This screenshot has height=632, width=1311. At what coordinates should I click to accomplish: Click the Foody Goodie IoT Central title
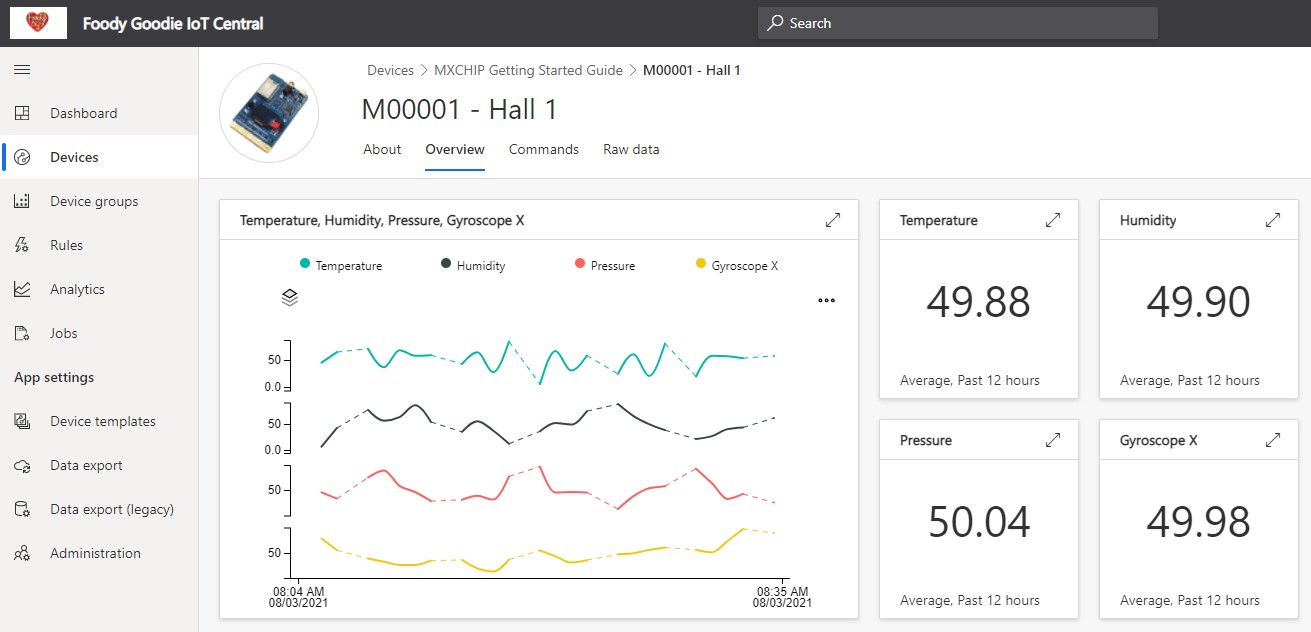(x=173, y=23)
